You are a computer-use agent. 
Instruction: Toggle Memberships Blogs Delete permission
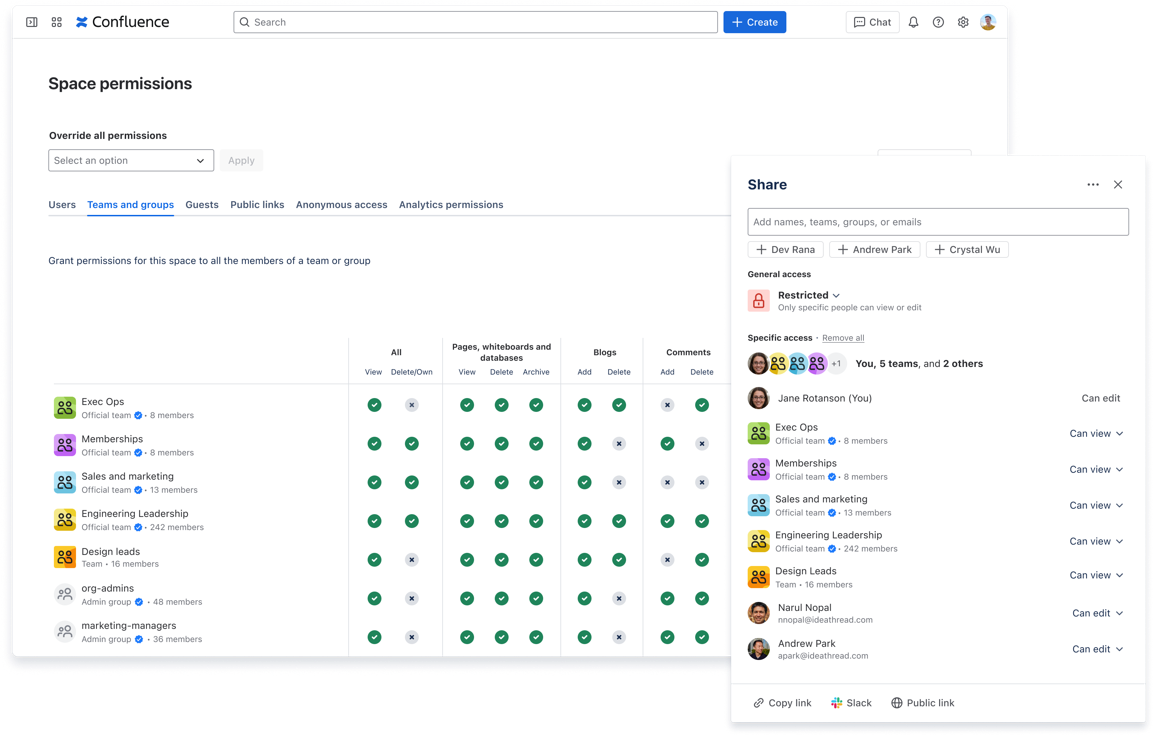(619, 444)
